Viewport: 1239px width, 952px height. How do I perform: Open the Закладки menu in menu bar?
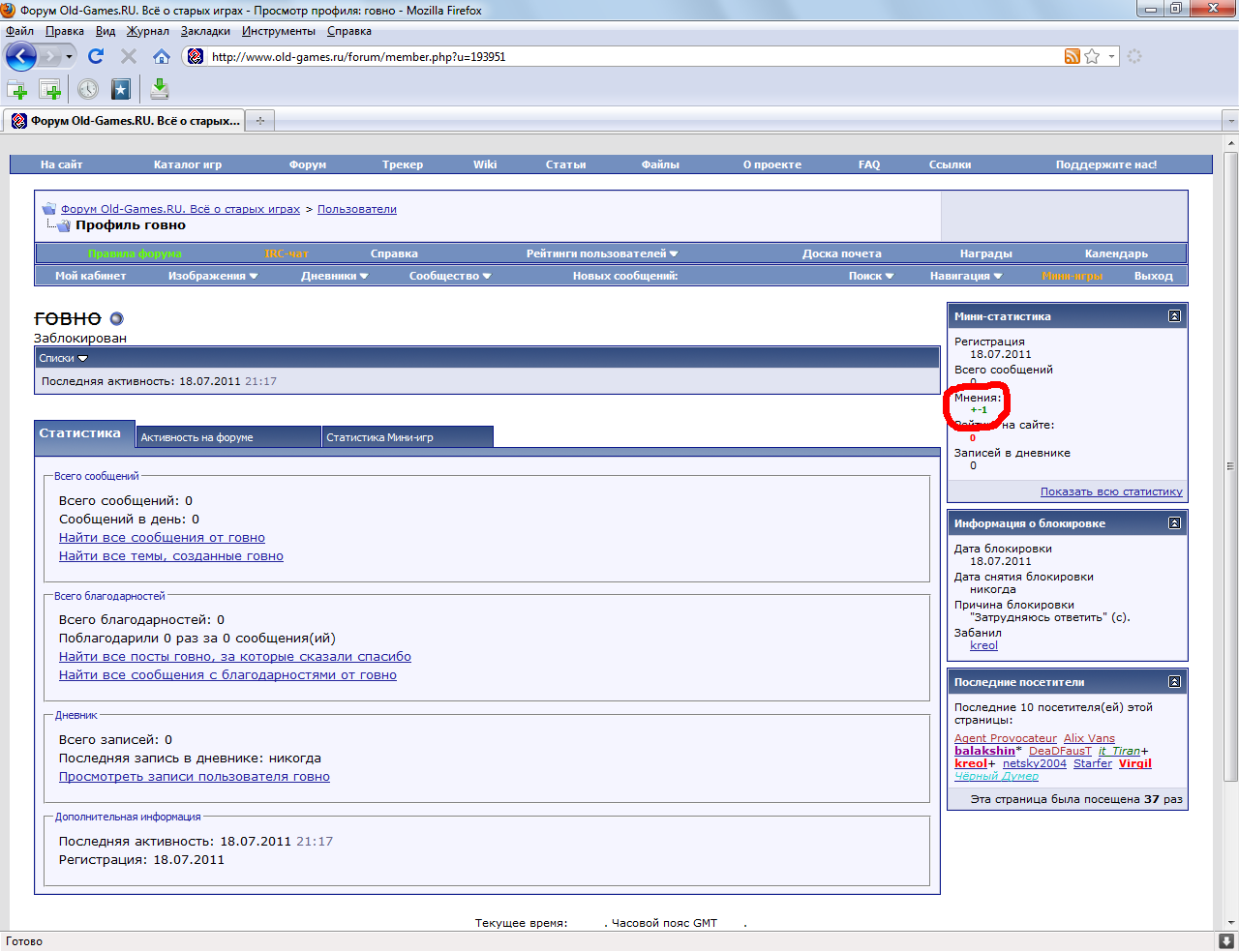(205, 31)
